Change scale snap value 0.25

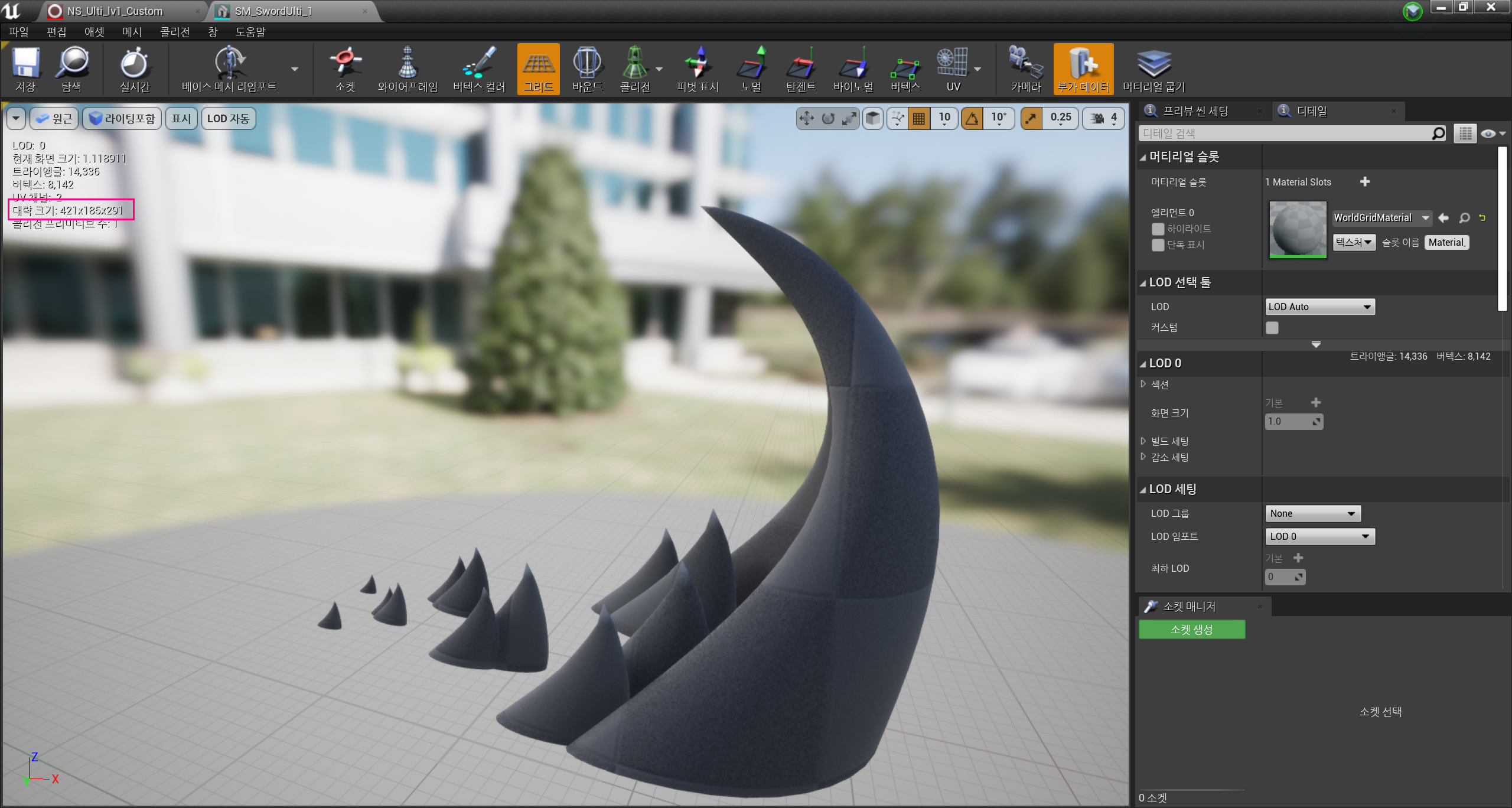coord(1061,118)
